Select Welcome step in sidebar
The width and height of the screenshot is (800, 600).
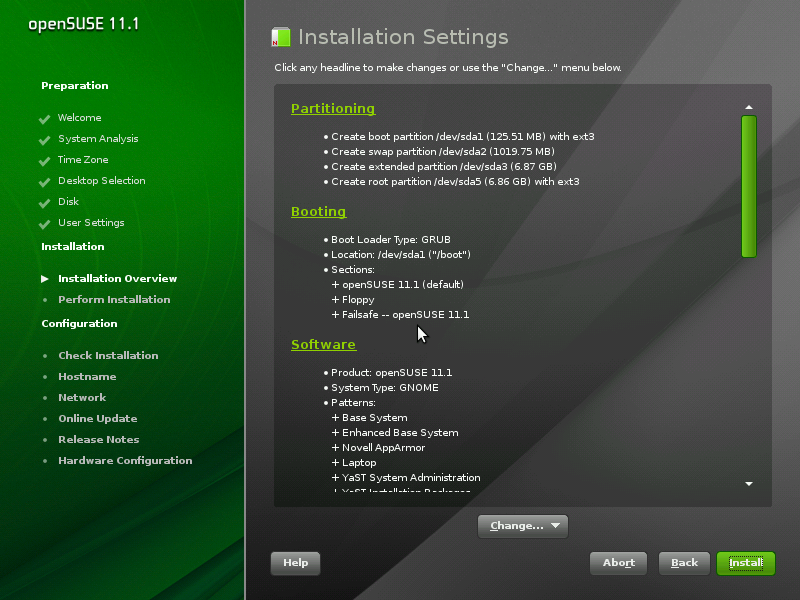click(80, 118)
